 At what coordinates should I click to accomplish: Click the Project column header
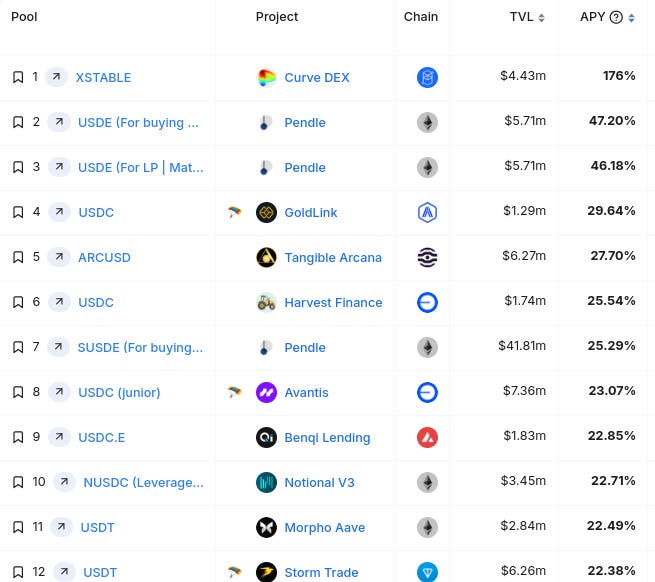[277, 17]
